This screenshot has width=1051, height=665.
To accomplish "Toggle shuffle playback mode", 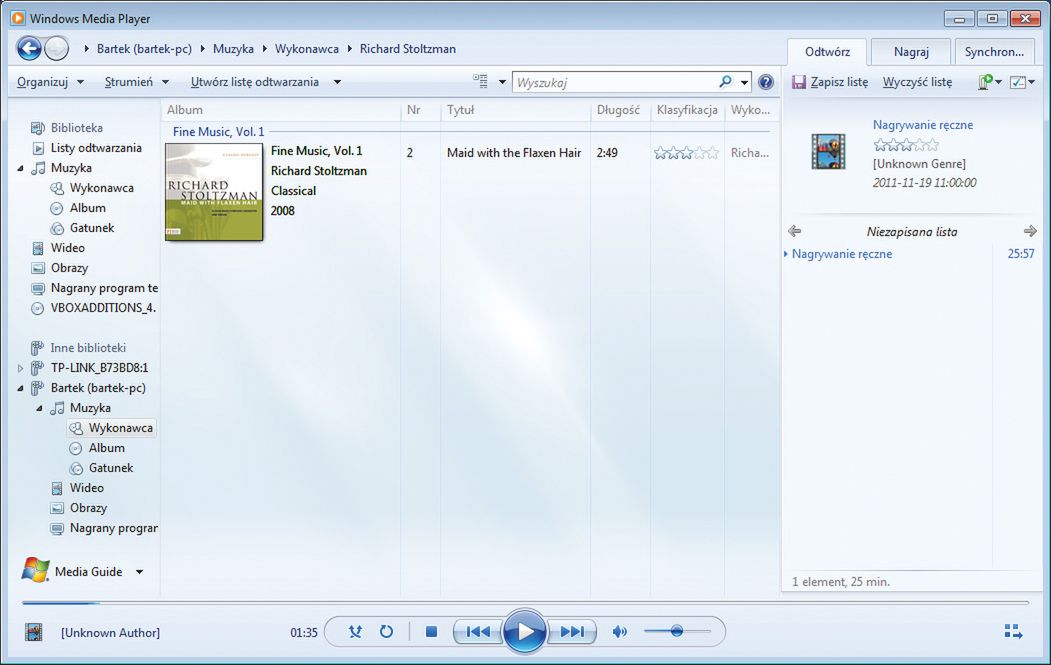I will tap(355, 631).
